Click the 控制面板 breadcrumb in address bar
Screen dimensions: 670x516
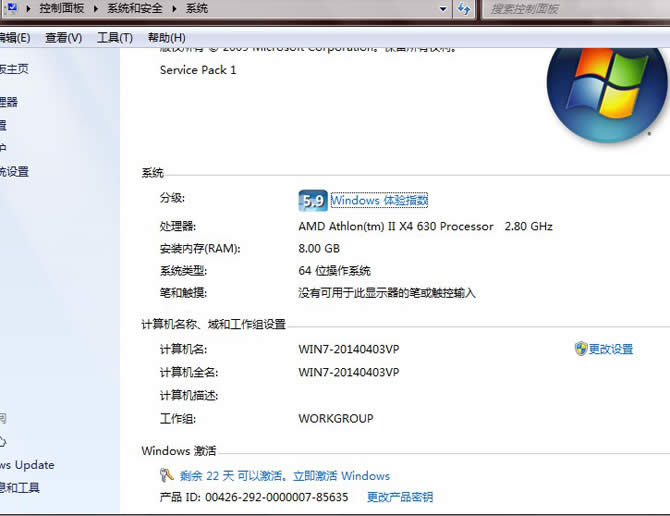click(x=62, y=8)
